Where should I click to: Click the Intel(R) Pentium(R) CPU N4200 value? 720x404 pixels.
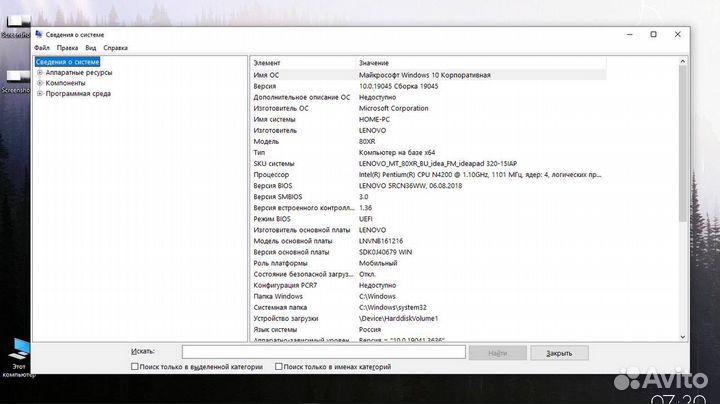(x=480, y=174)
